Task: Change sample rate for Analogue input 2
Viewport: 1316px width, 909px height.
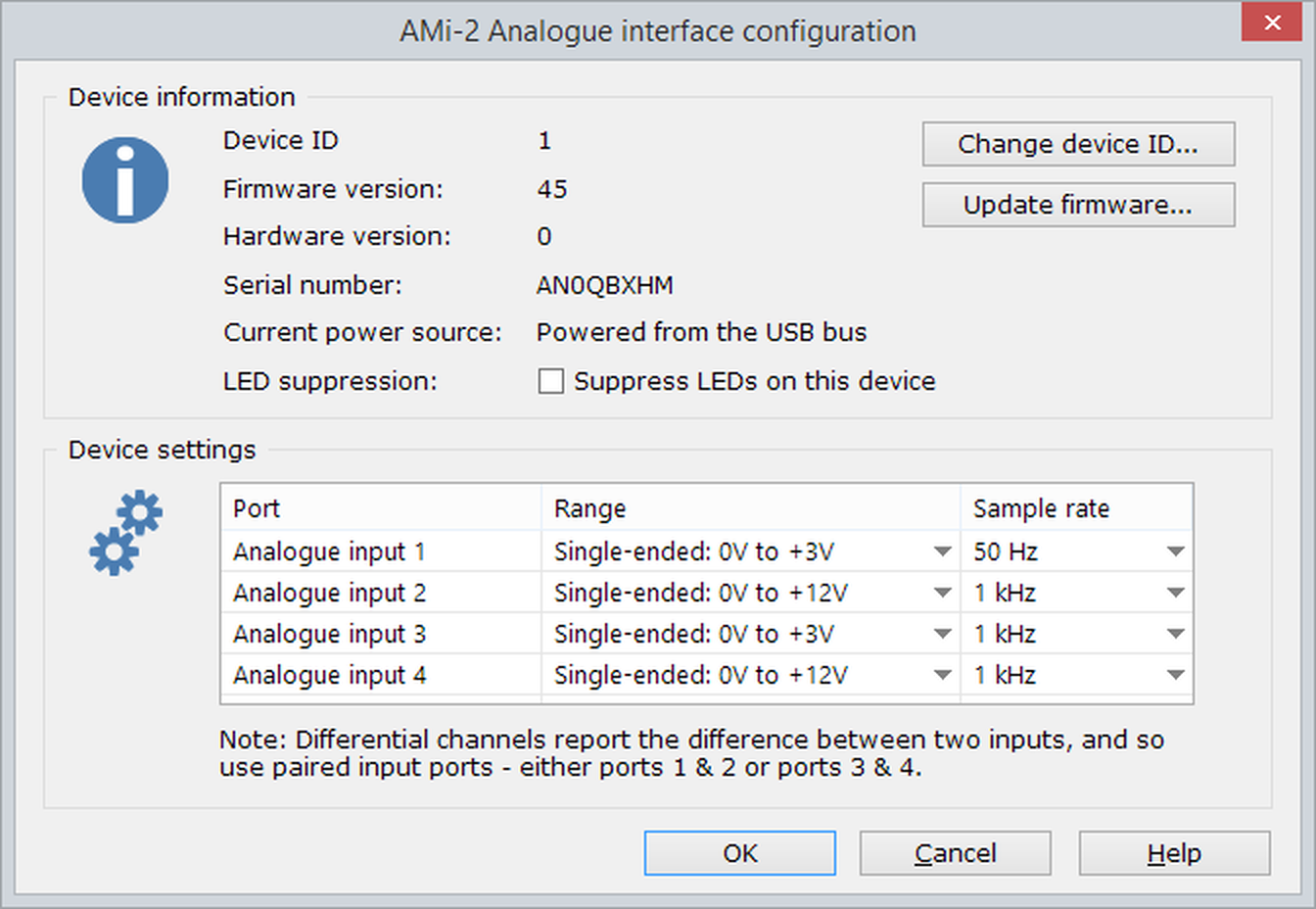Action: [x=1175, y=593]
